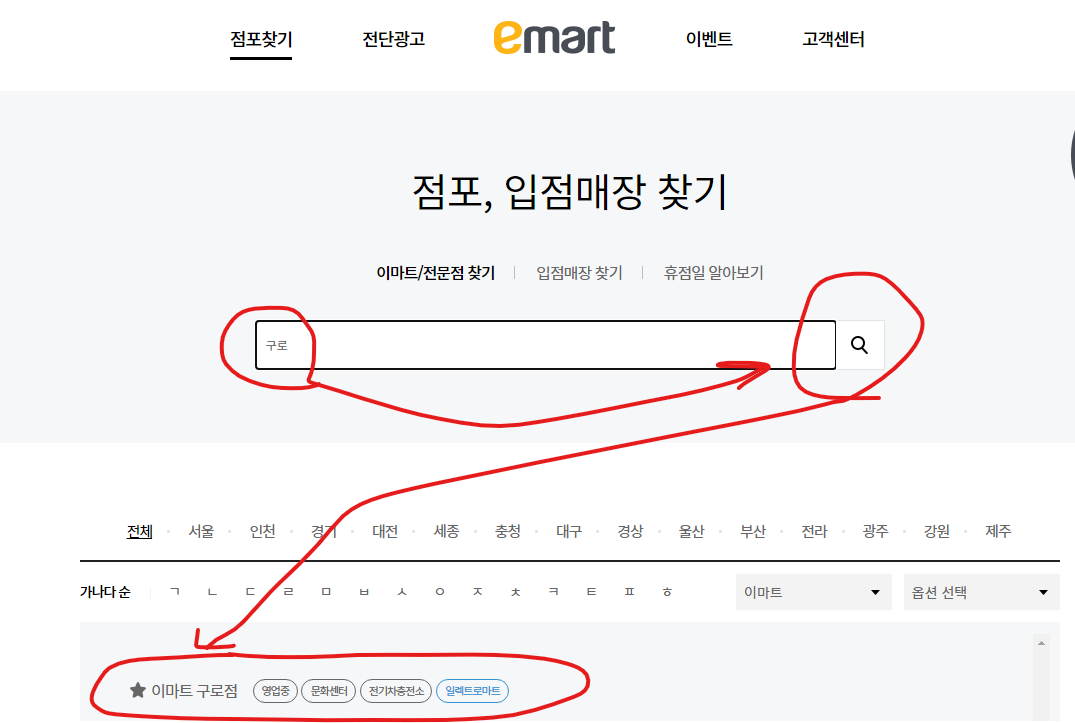Filter stores by 인천 region
The image size is (1075, 723).
(x=263, y=531)
